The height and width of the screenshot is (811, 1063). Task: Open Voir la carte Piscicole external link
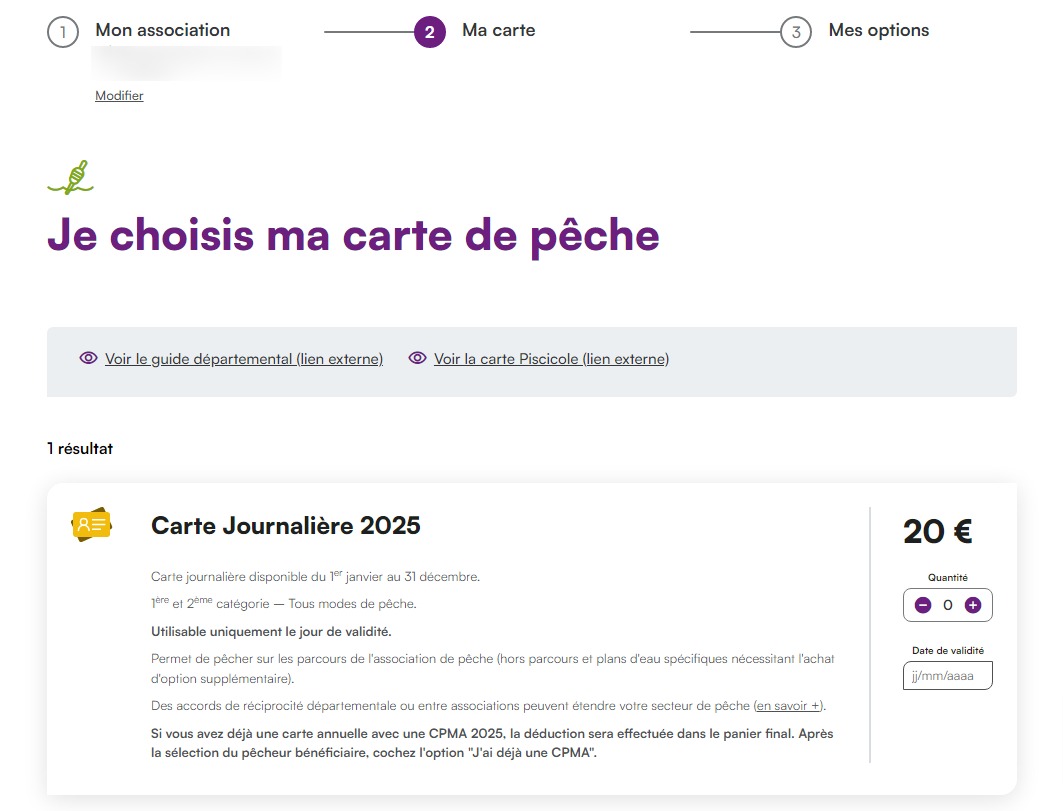coord(551,359)
